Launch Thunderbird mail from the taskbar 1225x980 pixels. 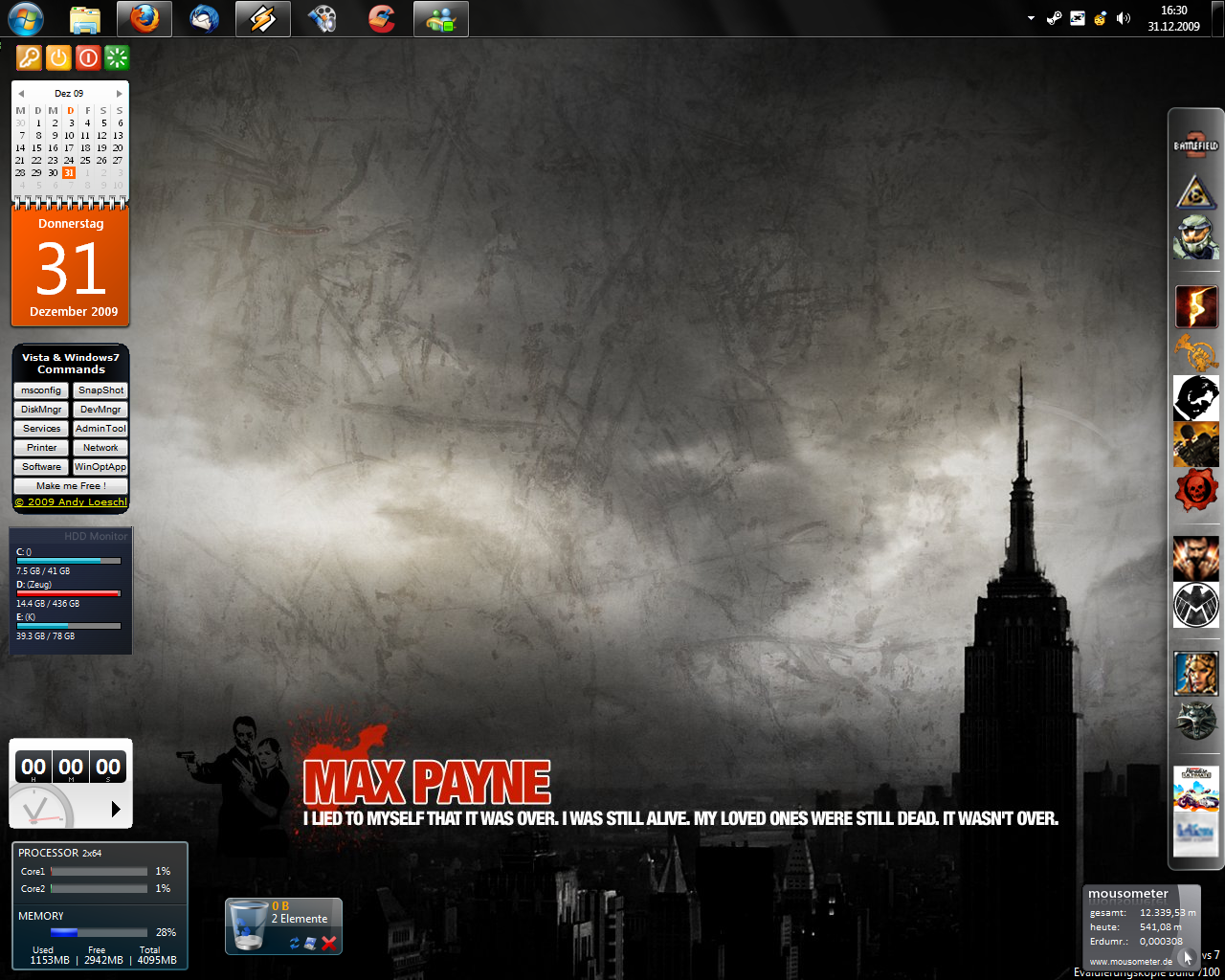click(204, 18)
